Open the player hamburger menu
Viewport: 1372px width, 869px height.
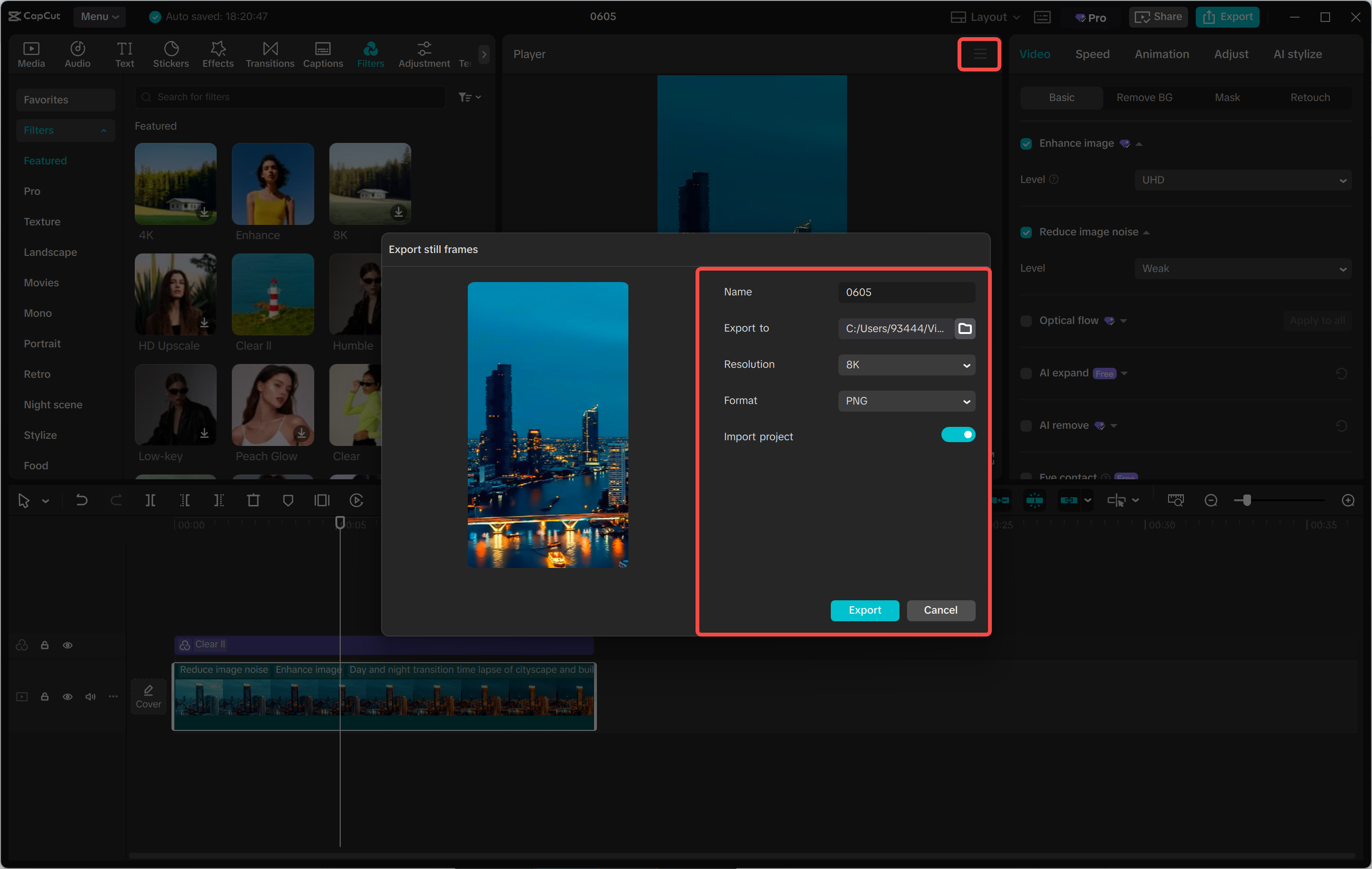pyautogui.click(x=979, y=54)
